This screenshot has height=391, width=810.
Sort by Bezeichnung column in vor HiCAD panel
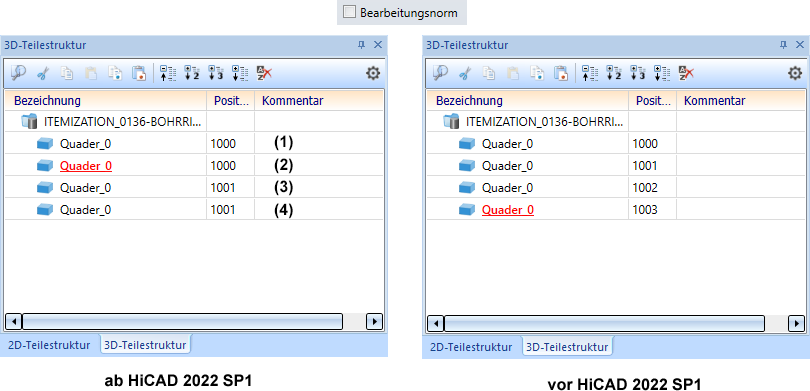[528, 100]
